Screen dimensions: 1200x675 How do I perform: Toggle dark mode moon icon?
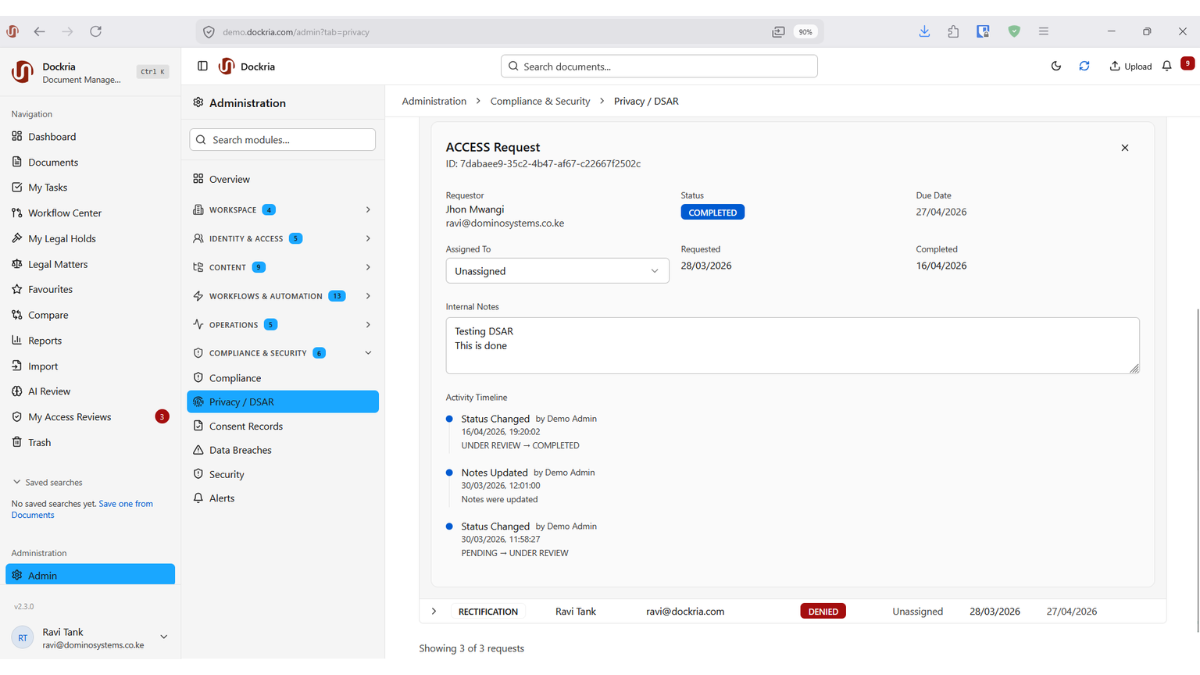[x=1056, y=66]
